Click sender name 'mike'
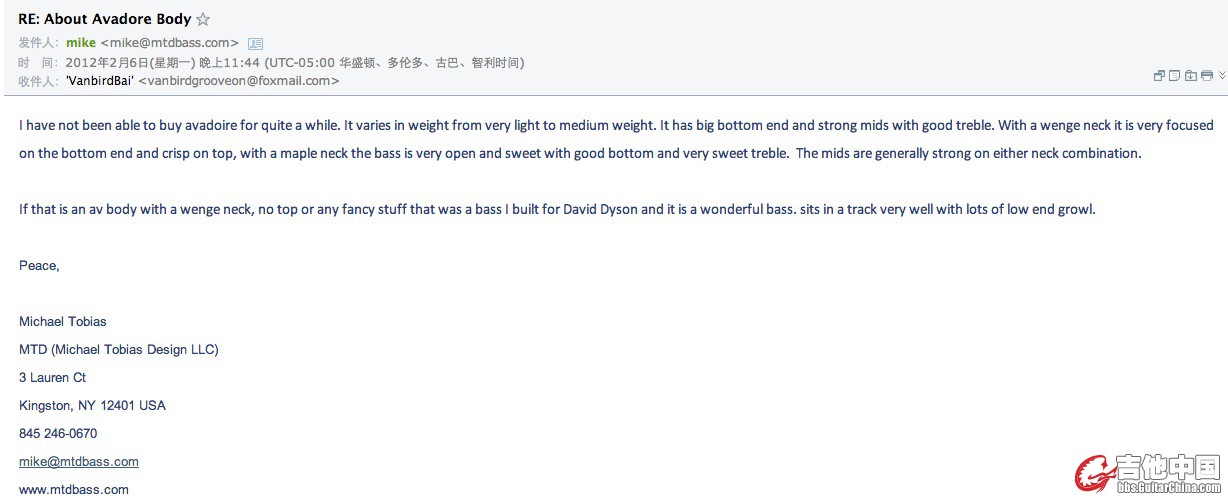1228x503 pixels. 81,43
